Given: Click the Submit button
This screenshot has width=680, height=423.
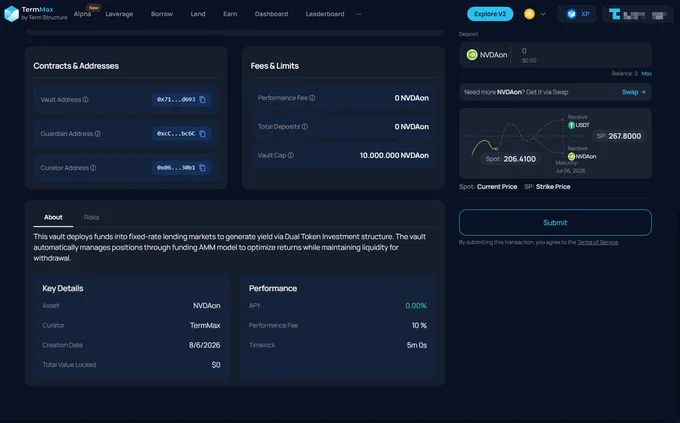Looking at the screenshot, I should point(555,223).
